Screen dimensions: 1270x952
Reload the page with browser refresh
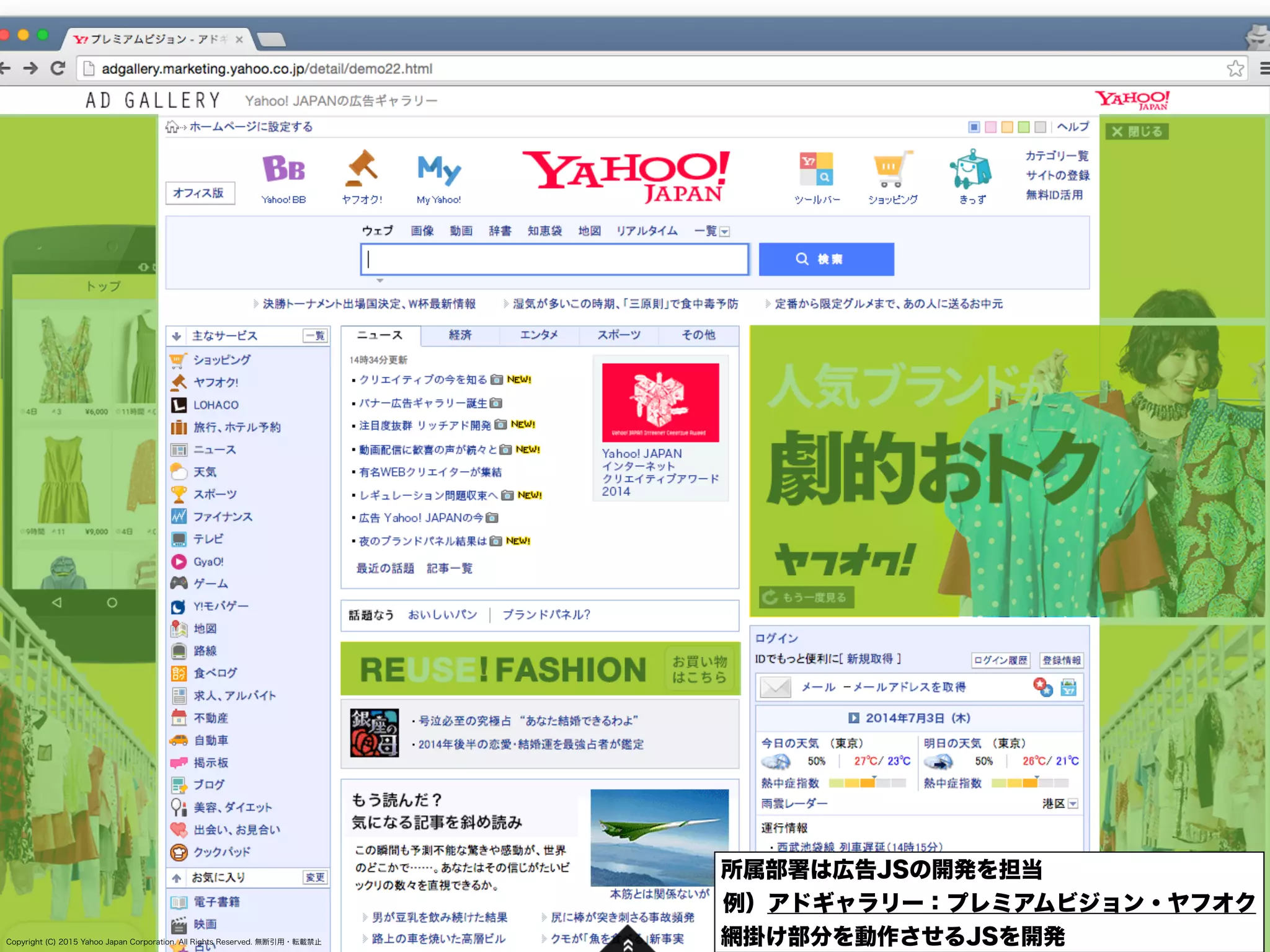pos(58,68)
